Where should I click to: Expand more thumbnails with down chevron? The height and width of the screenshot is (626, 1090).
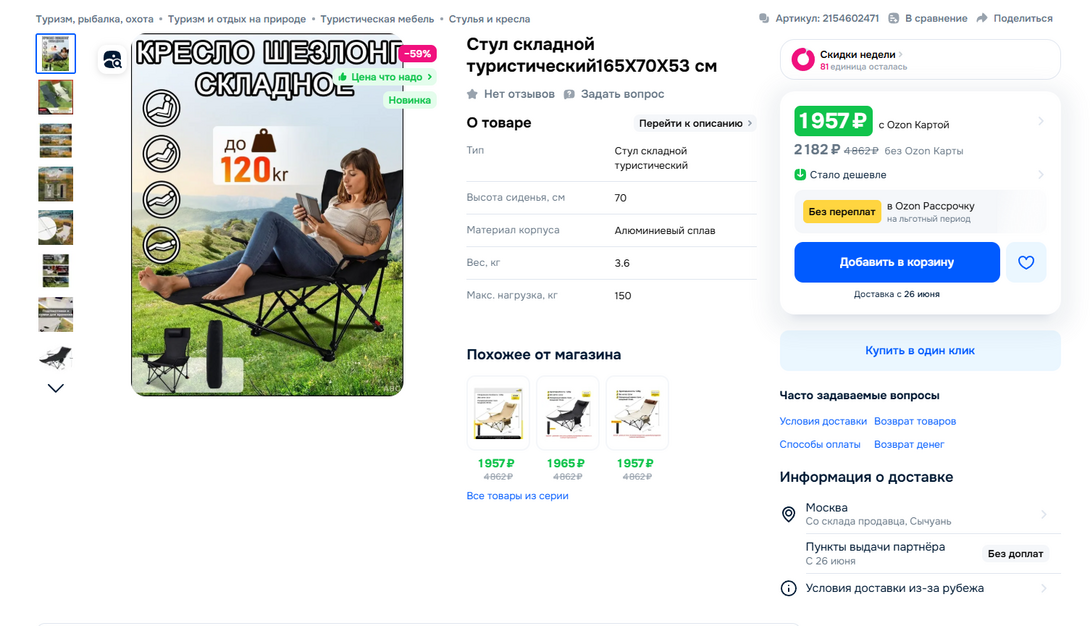(56, 388)
